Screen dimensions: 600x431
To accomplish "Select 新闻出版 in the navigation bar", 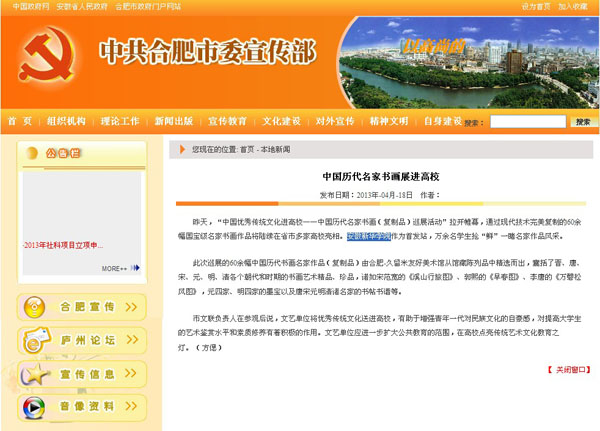I will coord(173,121).
